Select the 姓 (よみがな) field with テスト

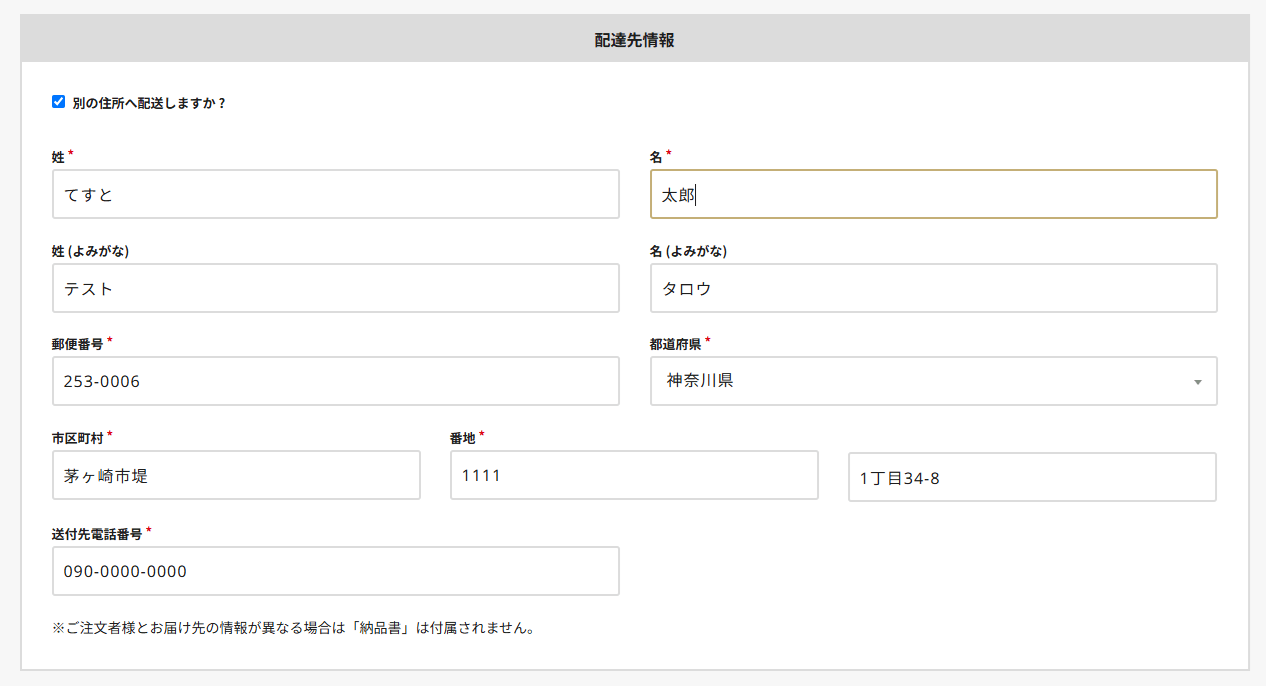(335, 288)
